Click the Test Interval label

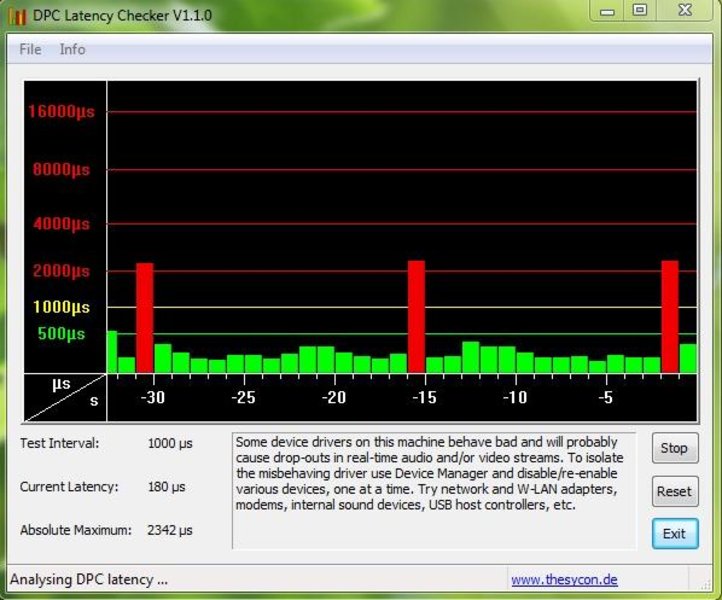coord(59,443)
